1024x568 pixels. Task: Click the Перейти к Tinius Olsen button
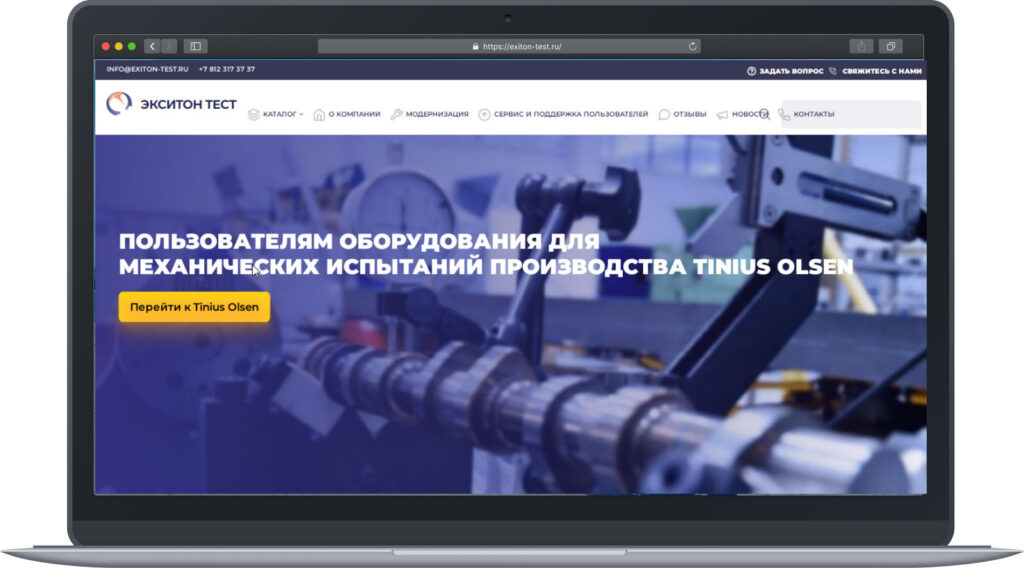[x=194, y=307]
